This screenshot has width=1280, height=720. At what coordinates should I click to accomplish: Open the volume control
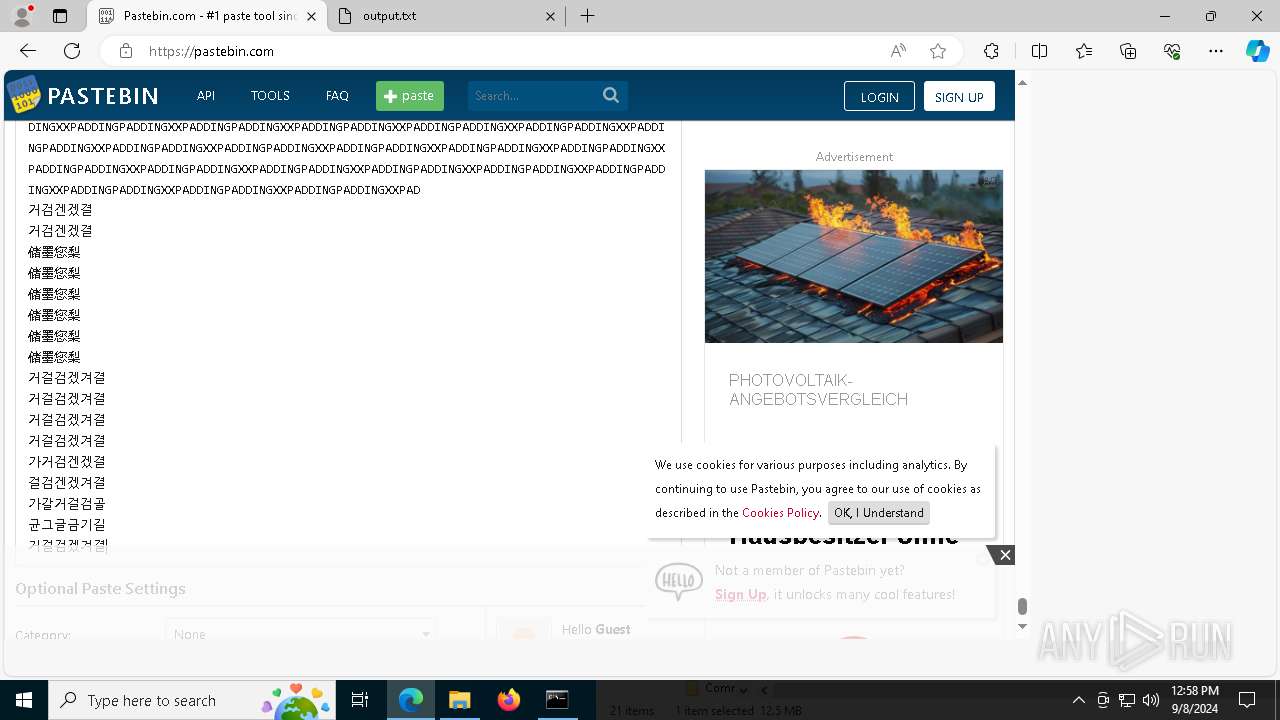click(1150, 700)
